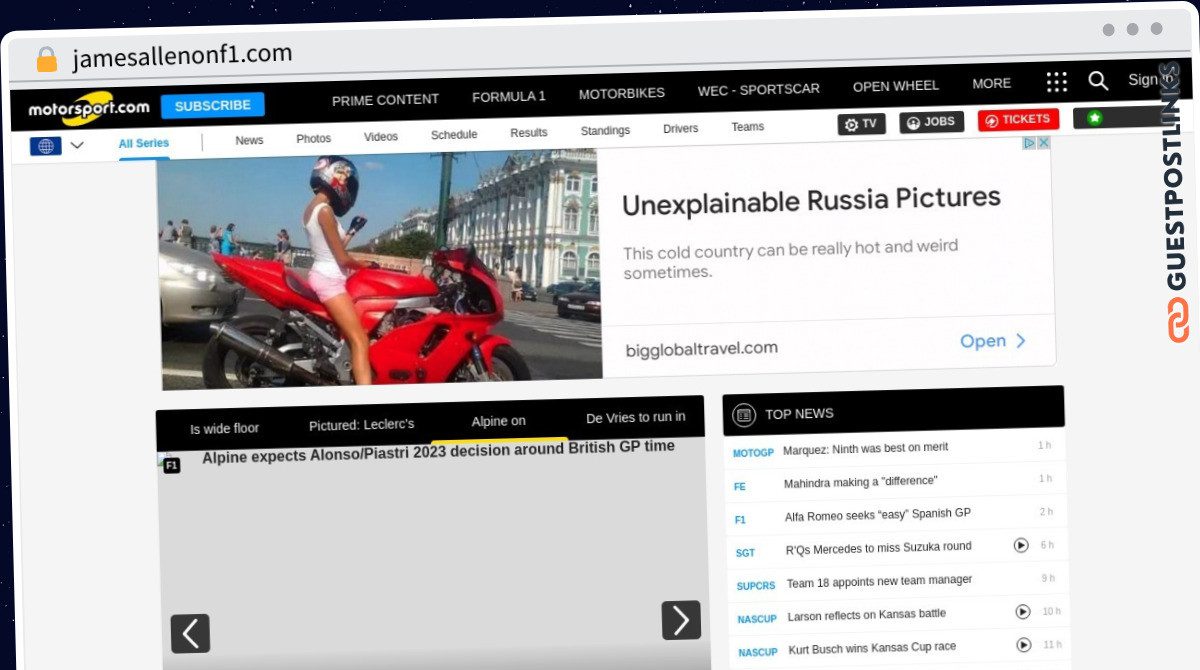
Task: Select 'Alpine on' slider tab
Action: point(498,421)
